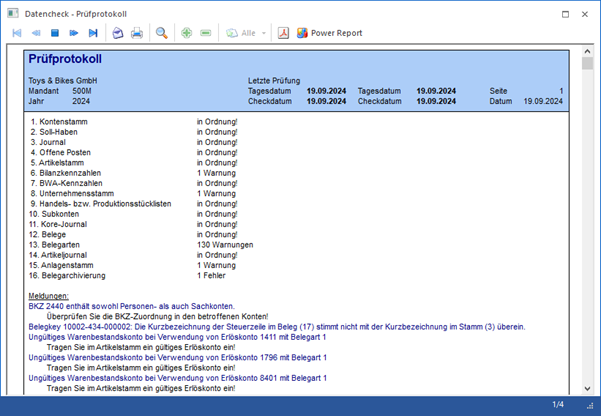Advance to next report page

coord(74,33)
